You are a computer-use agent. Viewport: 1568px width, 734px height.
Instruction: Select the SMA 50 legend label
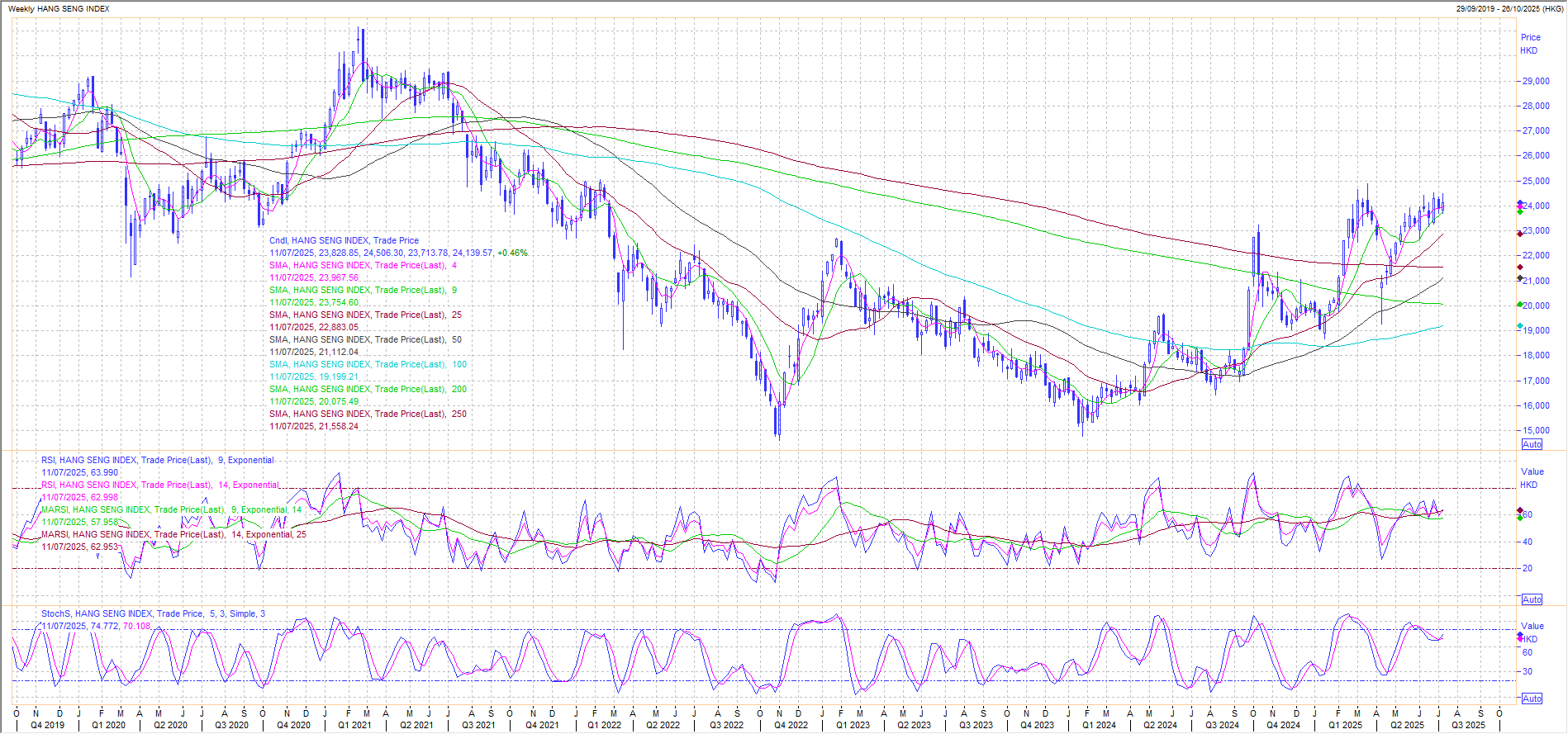(365, 340)
